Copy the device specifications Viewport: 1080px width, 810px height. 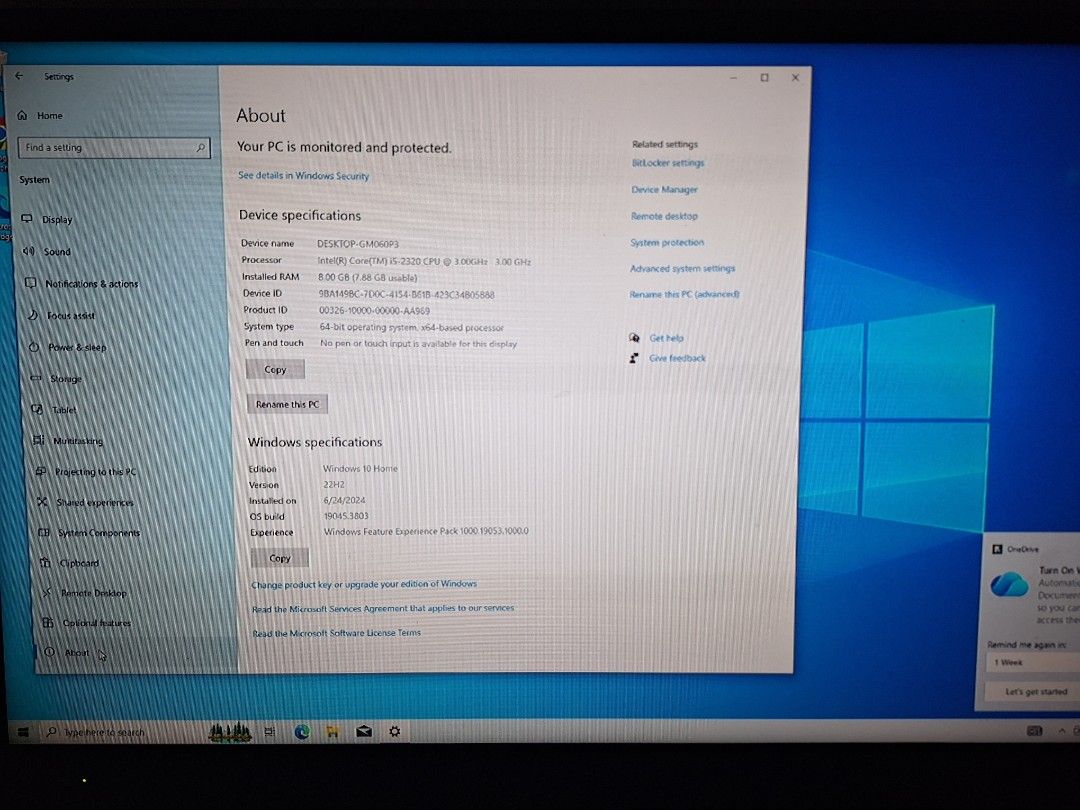click(x=275, y=369)
